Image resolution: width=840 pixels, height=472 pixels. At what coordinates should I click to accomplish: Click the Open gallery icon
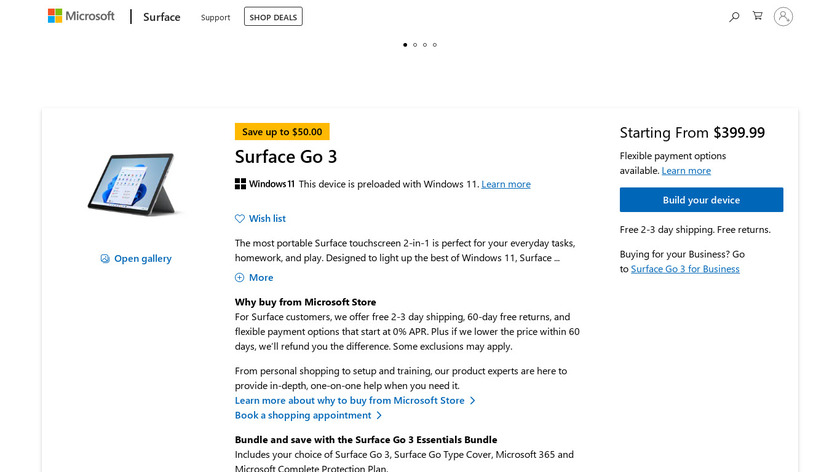pos(105,259)
